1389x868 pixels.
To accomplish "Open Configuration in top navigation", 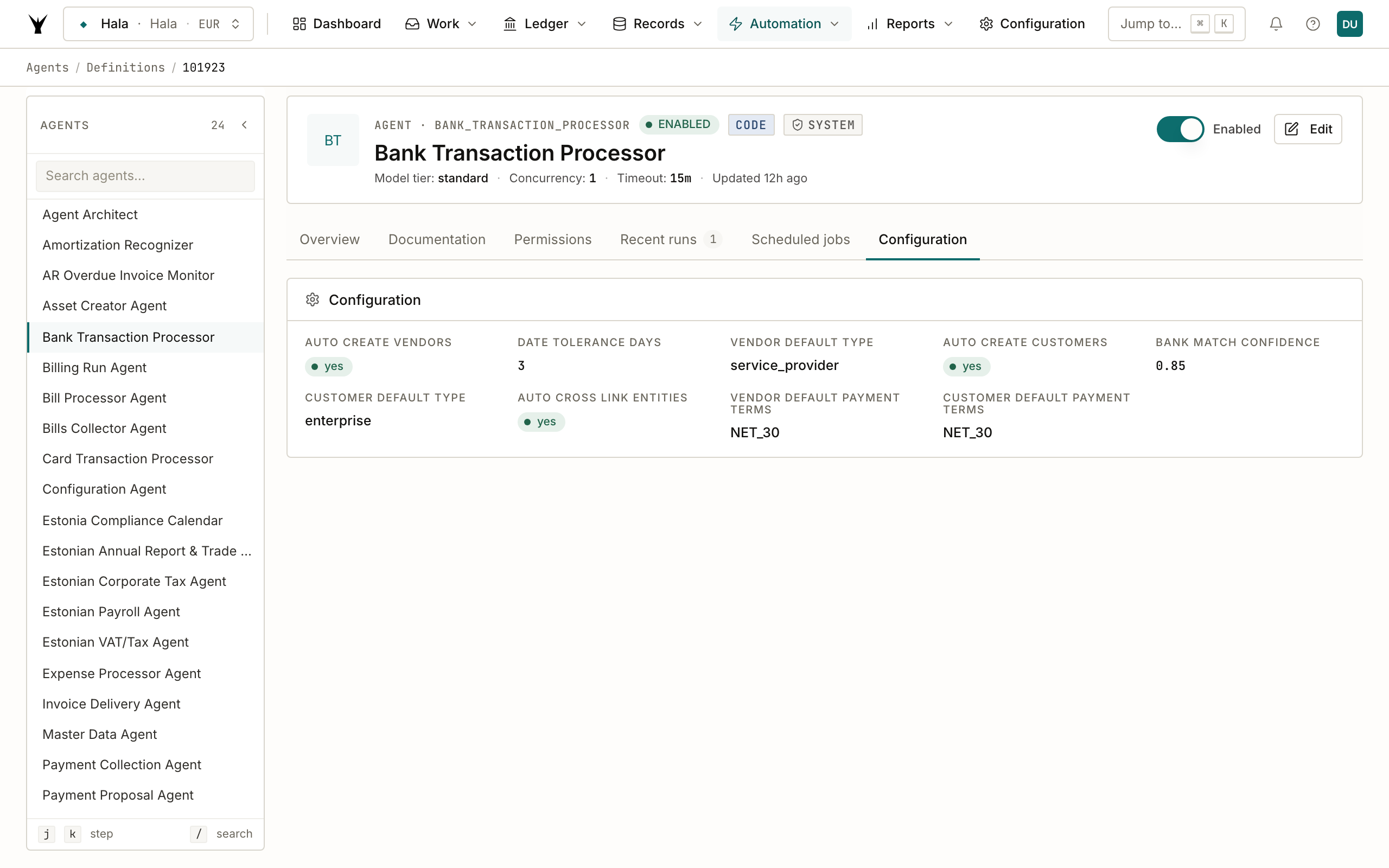I will click(1032, 23).
